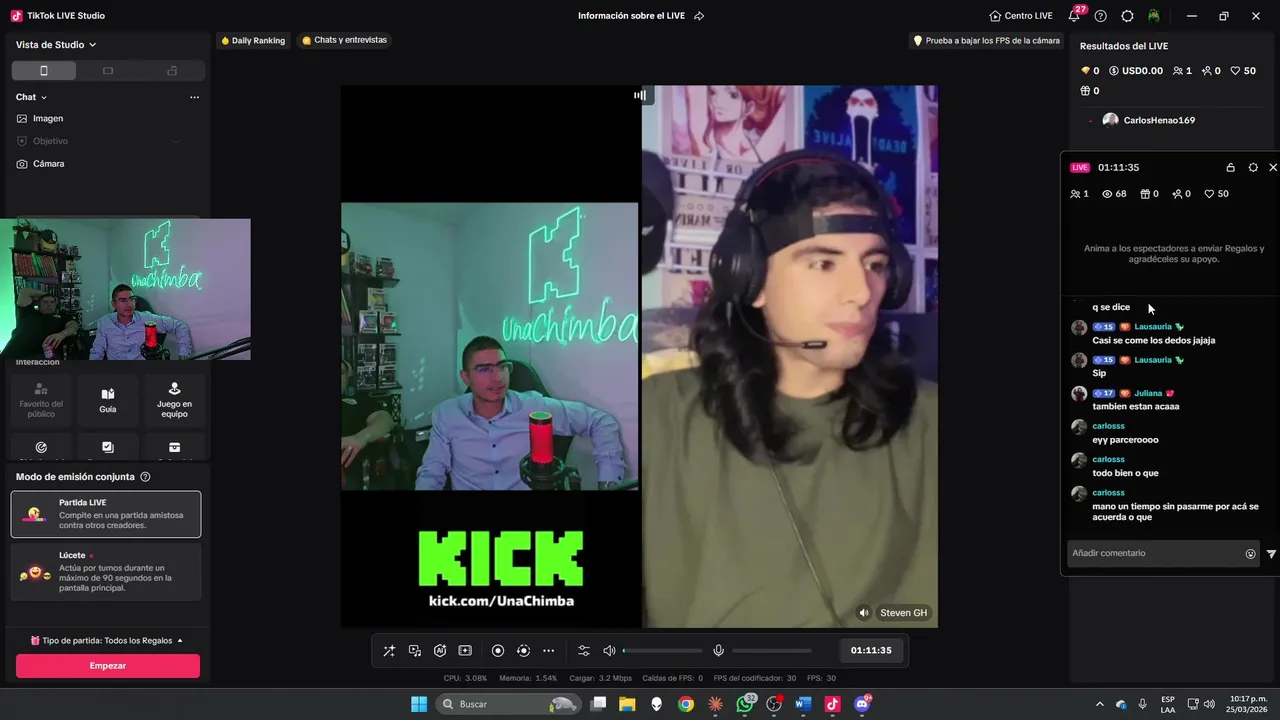Select the Partida LIVE mode

coord(106,514)
